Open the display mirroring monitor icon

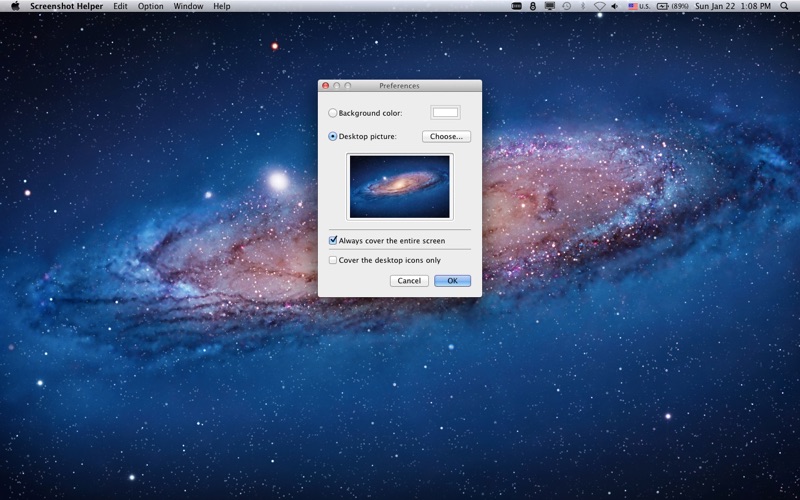pos(549,6)
